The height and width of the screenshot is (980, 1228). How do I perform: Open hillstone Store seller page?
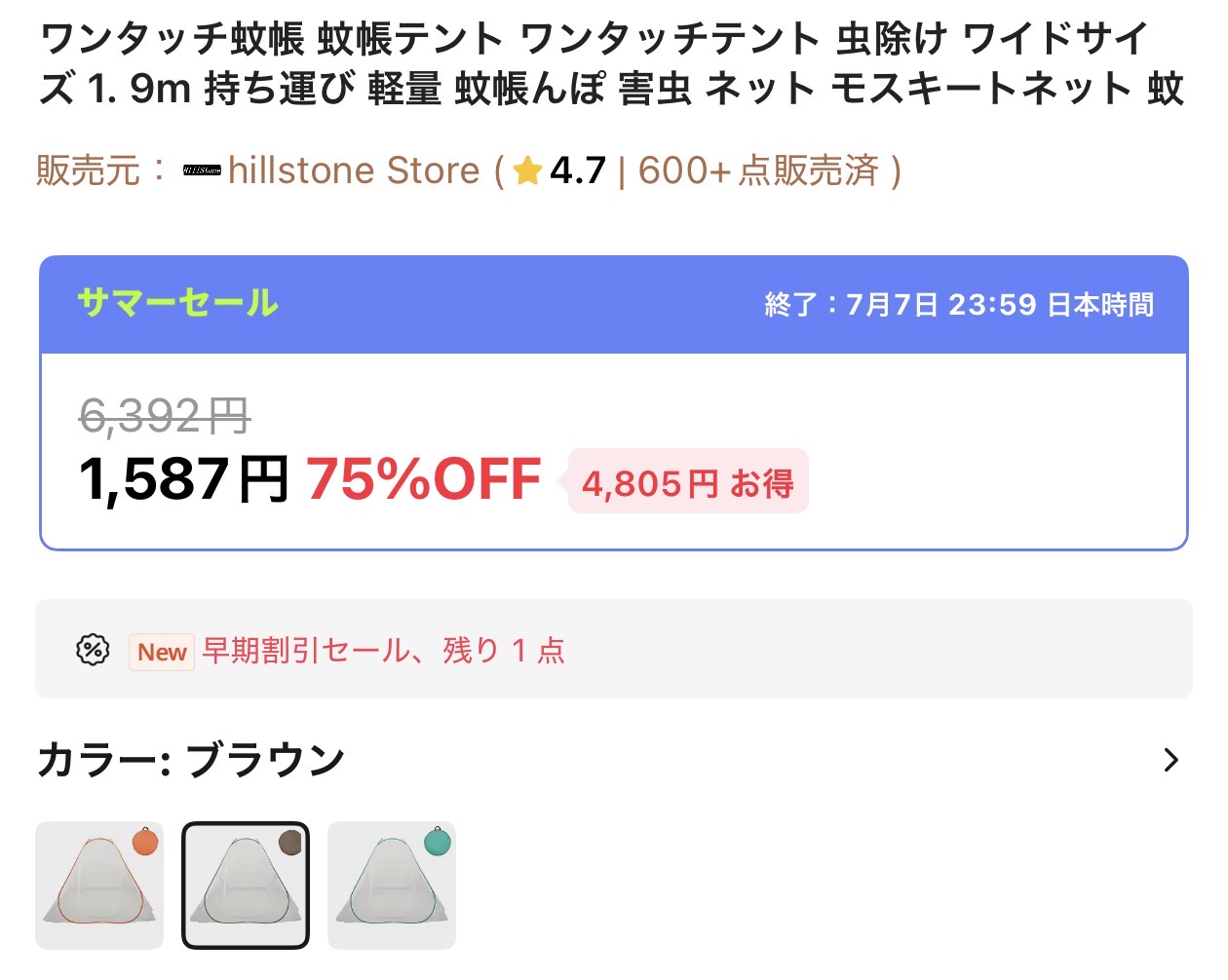[354, 170]
